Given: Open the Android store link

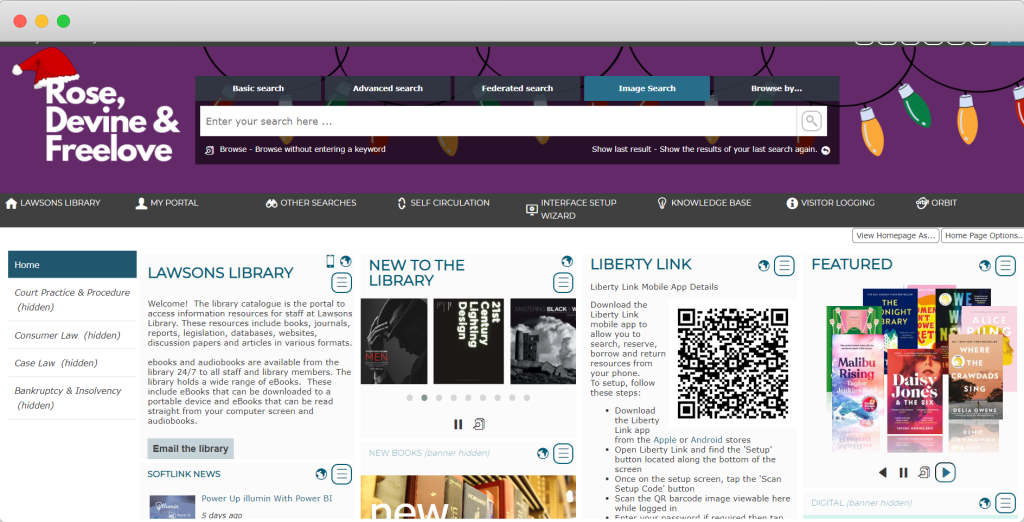Looking at the screenshot, I should (x=706, y=440).
